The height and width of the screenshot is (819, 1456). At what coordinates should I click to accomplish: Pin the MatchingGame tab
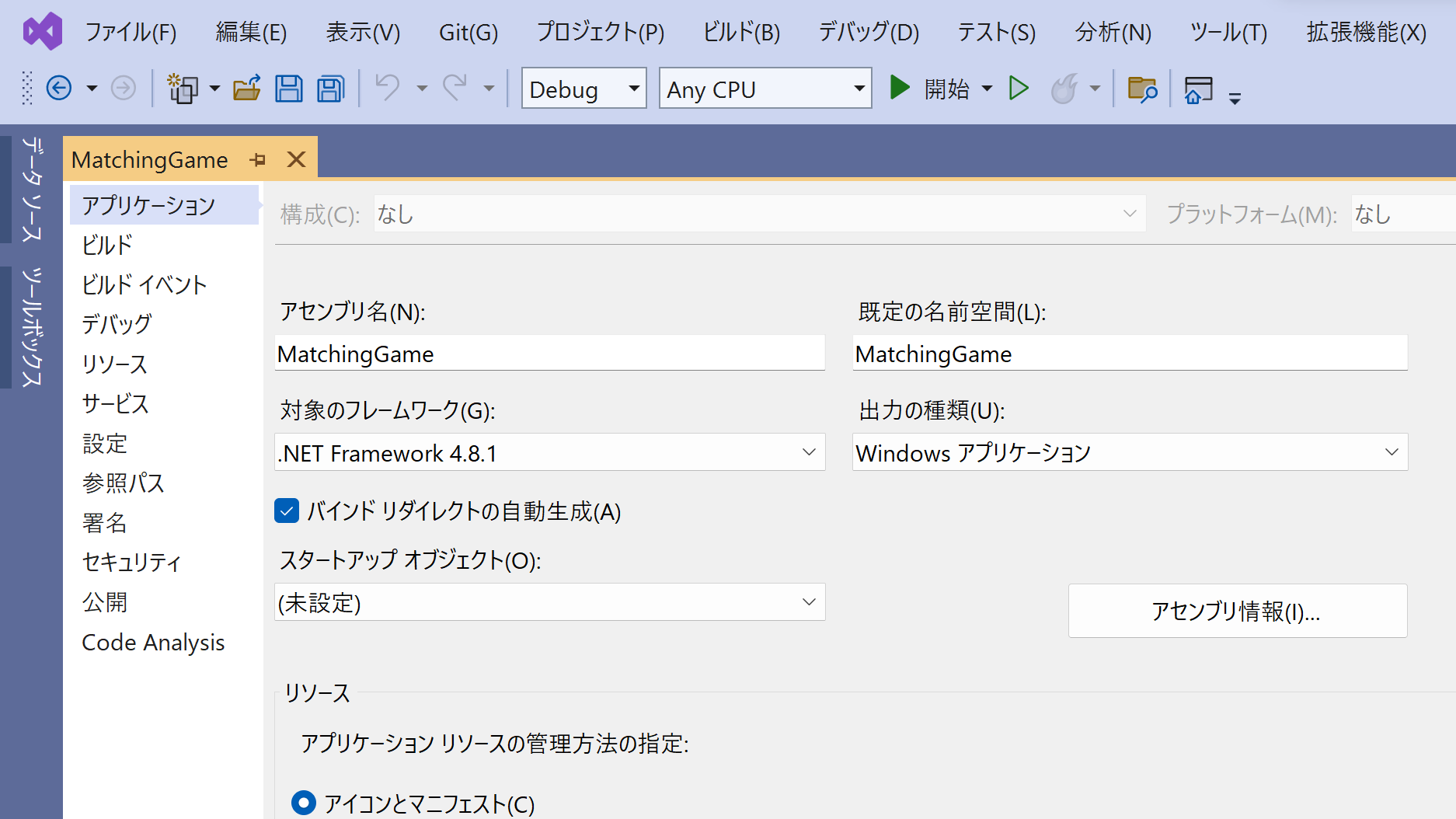[x=258, y=160]
